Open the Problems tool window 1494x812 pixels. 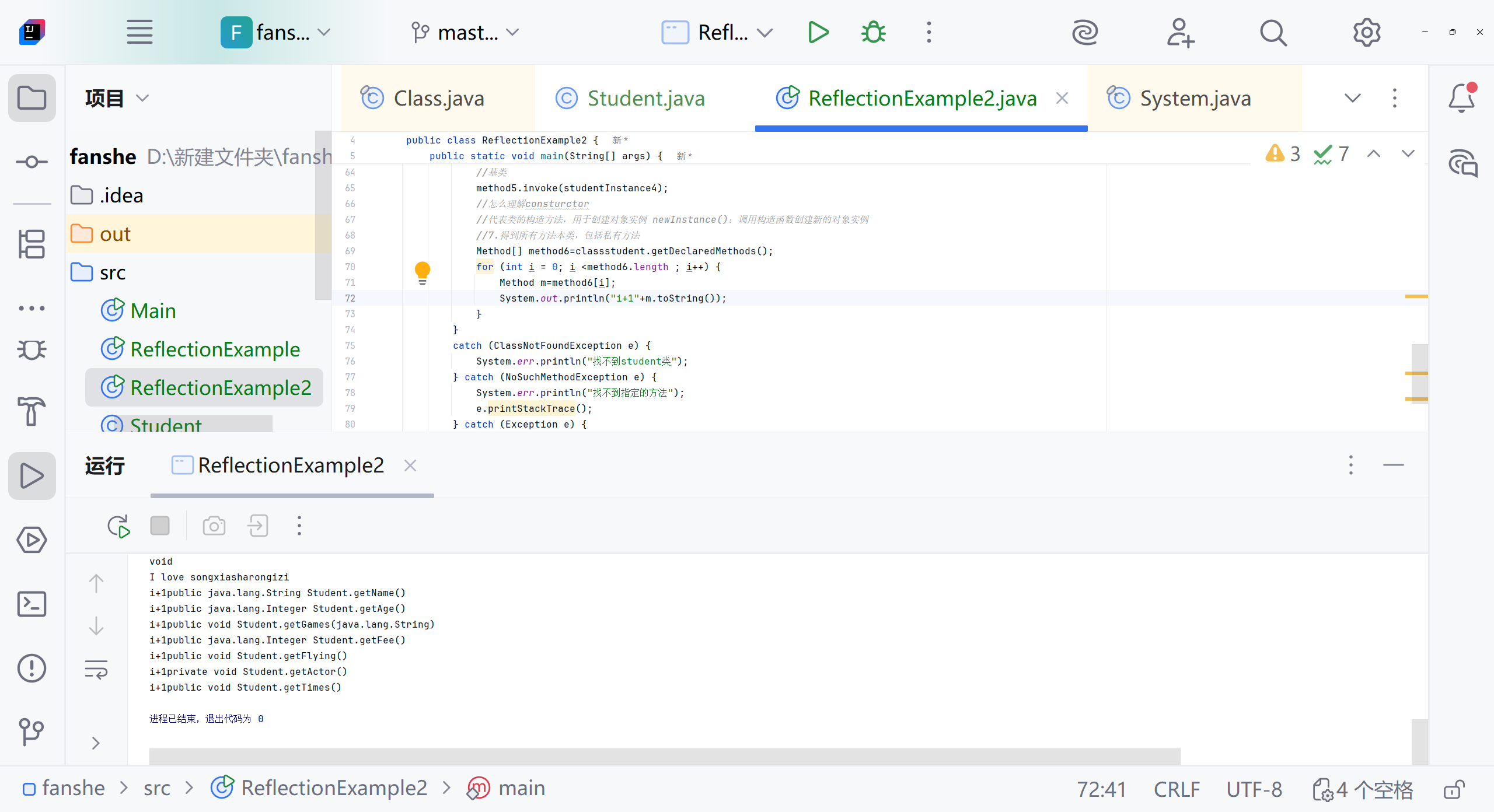[x=32, y=668]
